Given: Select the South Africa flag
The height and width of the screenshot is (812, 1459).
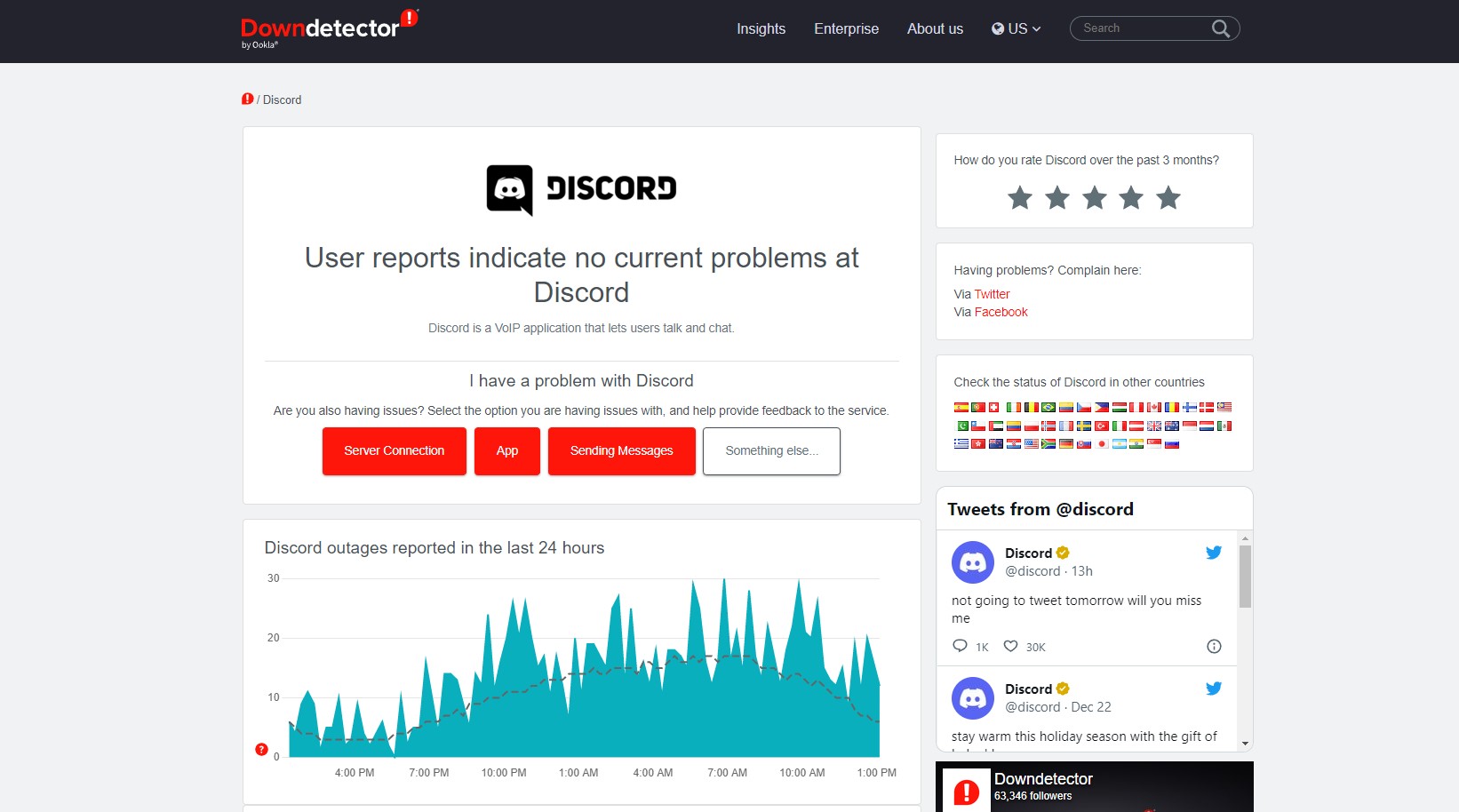Looking at the screenshot, I should pyautogui.click(x=1048, y=444).
